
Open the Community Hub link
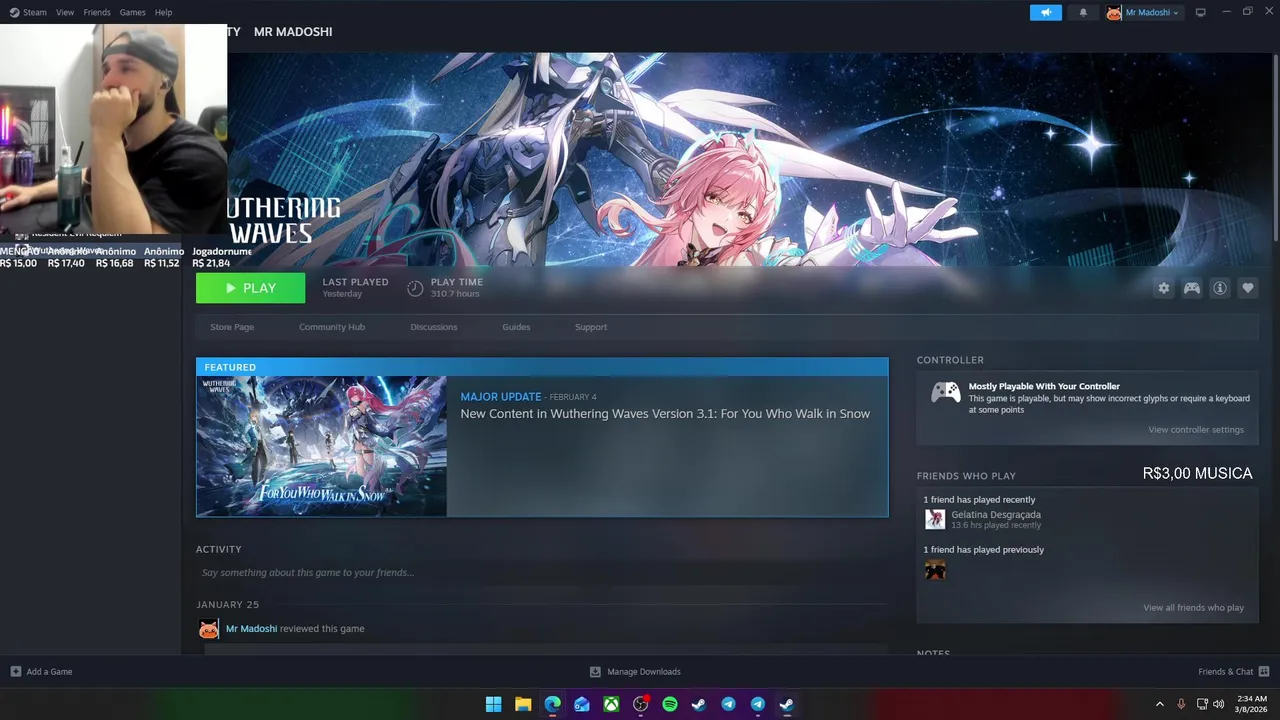pos(332,327)
